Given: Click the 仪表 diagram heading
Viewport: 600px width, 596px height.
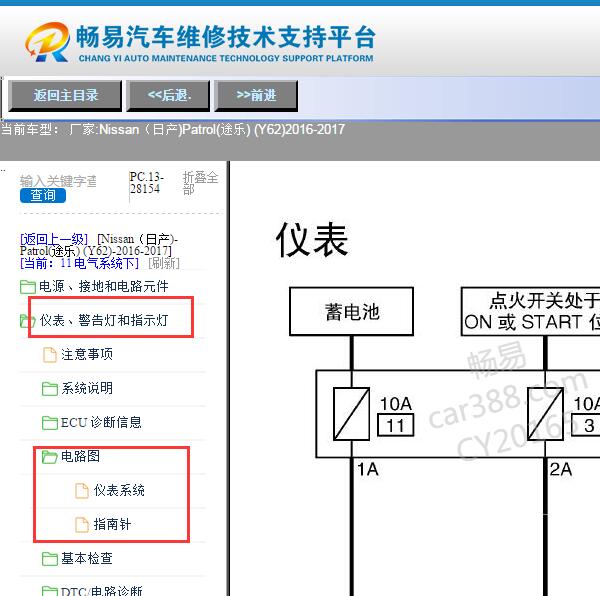Looking at the screenshot, I should coord(312,240).
